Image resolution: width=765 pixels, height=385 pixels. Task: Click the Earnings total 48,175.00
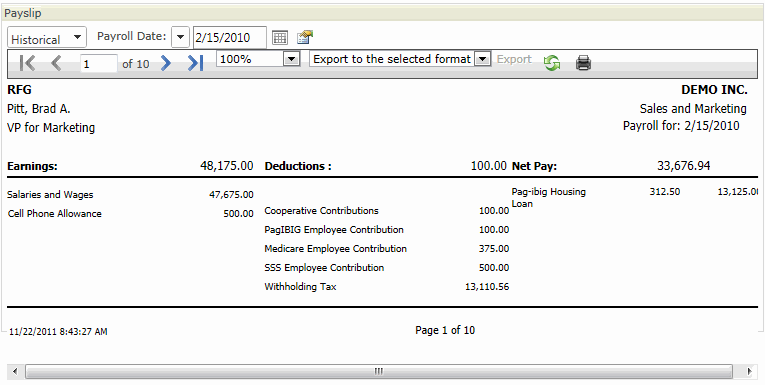(227, 166)
